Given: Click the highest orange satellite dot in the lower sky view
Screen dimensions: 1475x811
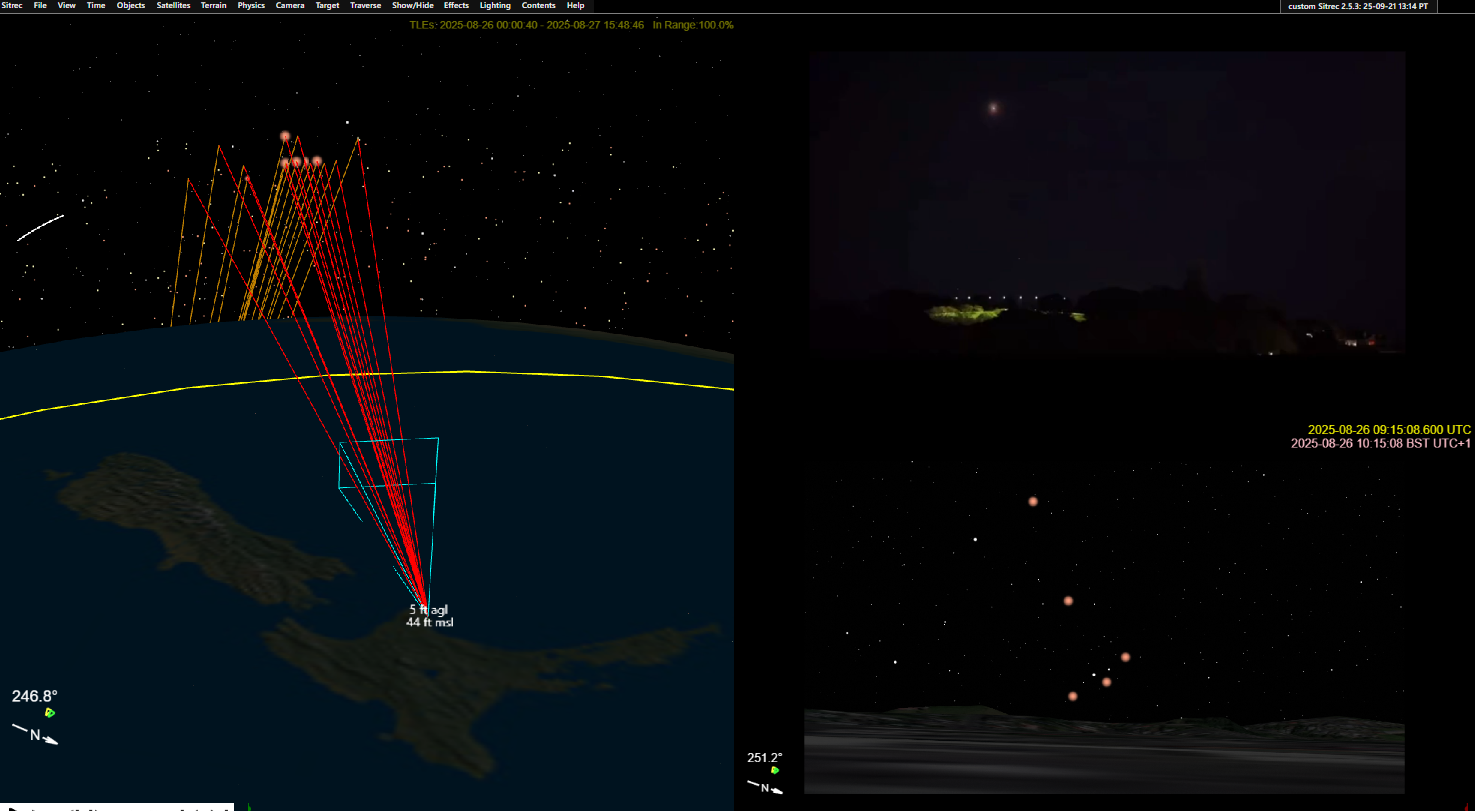Looking at the screenshot, I should tap(1033, 501).
